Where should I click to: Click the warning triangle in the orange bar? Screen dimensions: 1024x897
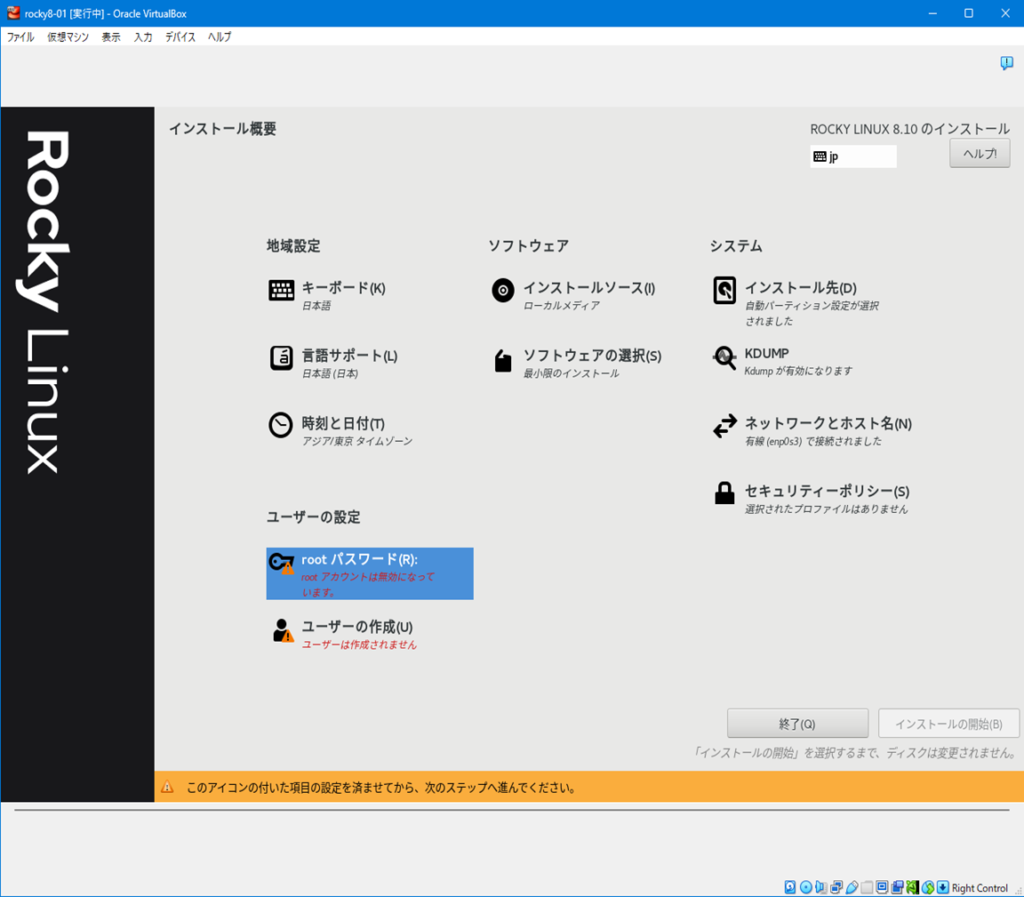click(167, 787)
